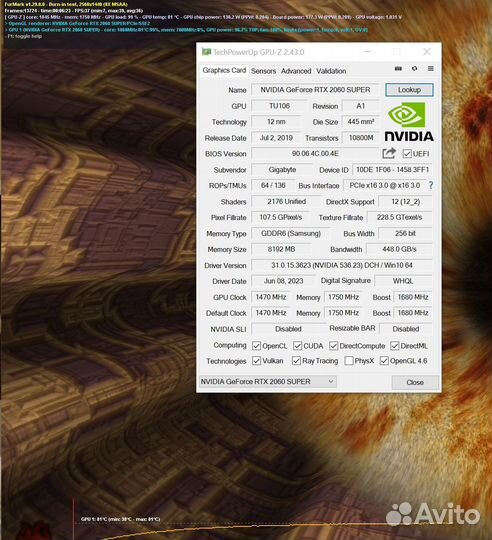Click the GPU Clock row Boost 1680 MHz field
The width and height of the screenshot is (492, 540).
(413, 297)
